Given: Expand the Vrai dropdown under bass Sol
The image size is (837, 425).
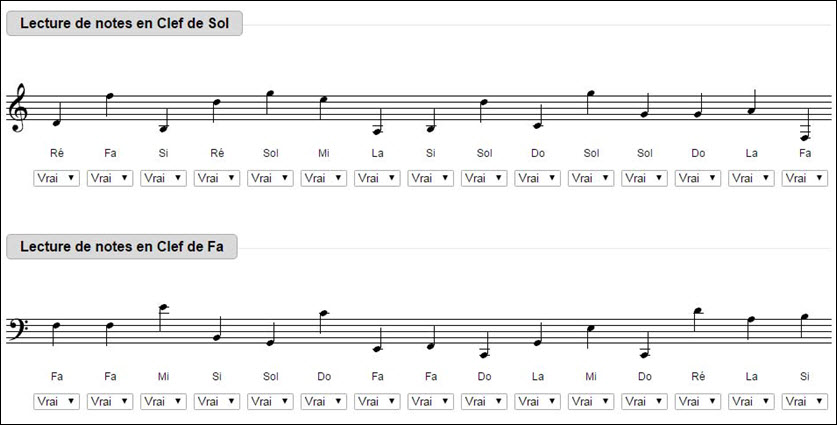Looking at the screenshot, I should pyautogui.click(x=270, y=402).
